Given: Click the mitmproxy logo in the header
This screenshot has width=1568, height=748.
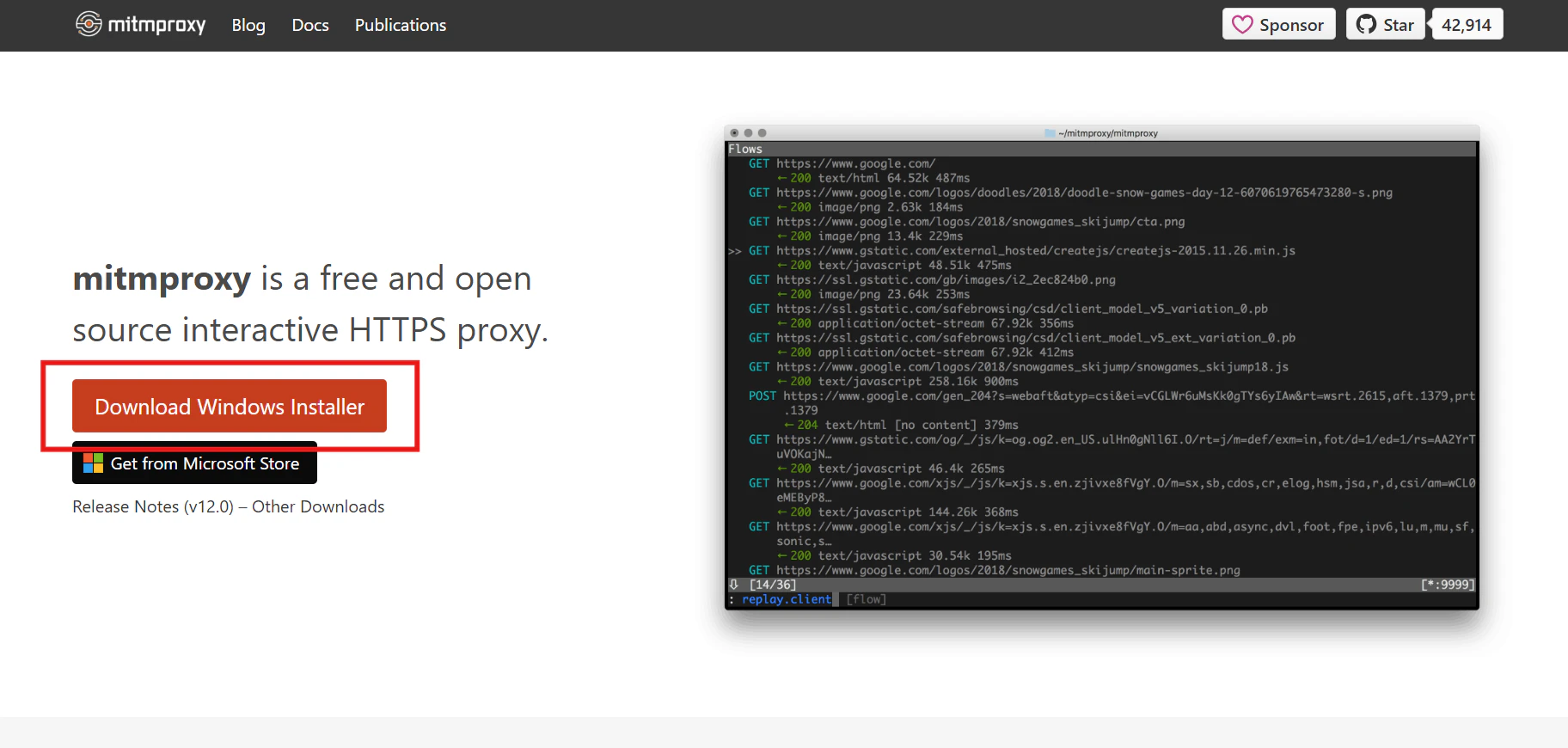Looking at the screenshot, I should tap(141, 24).
